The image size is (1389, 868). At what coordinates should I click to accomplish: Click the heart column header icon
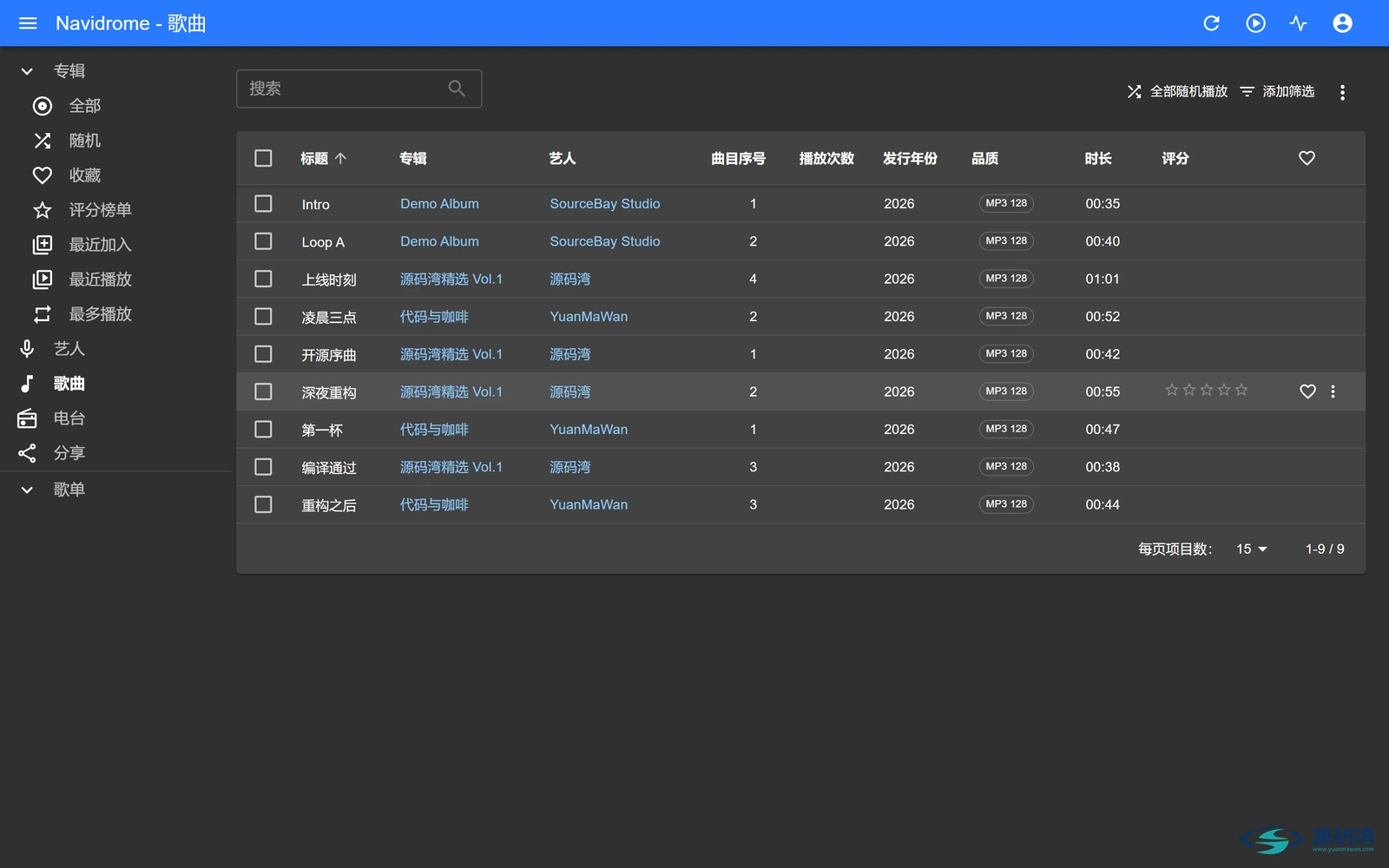click(x=1307, y=158)
